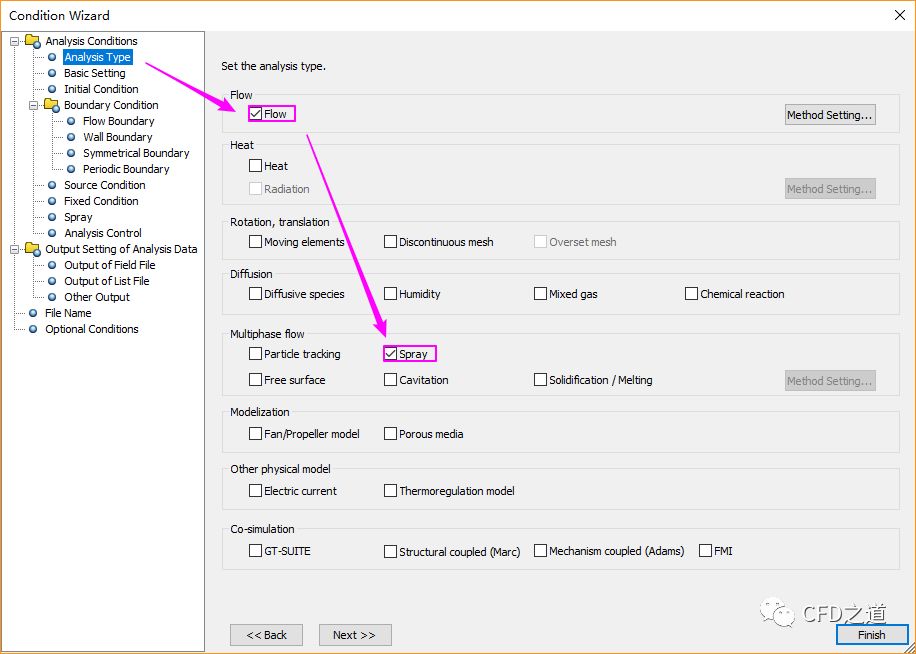This screenshot has height=654, width=916.
Task: Enable Particle tracking checkbox
Action: [255, 354]
